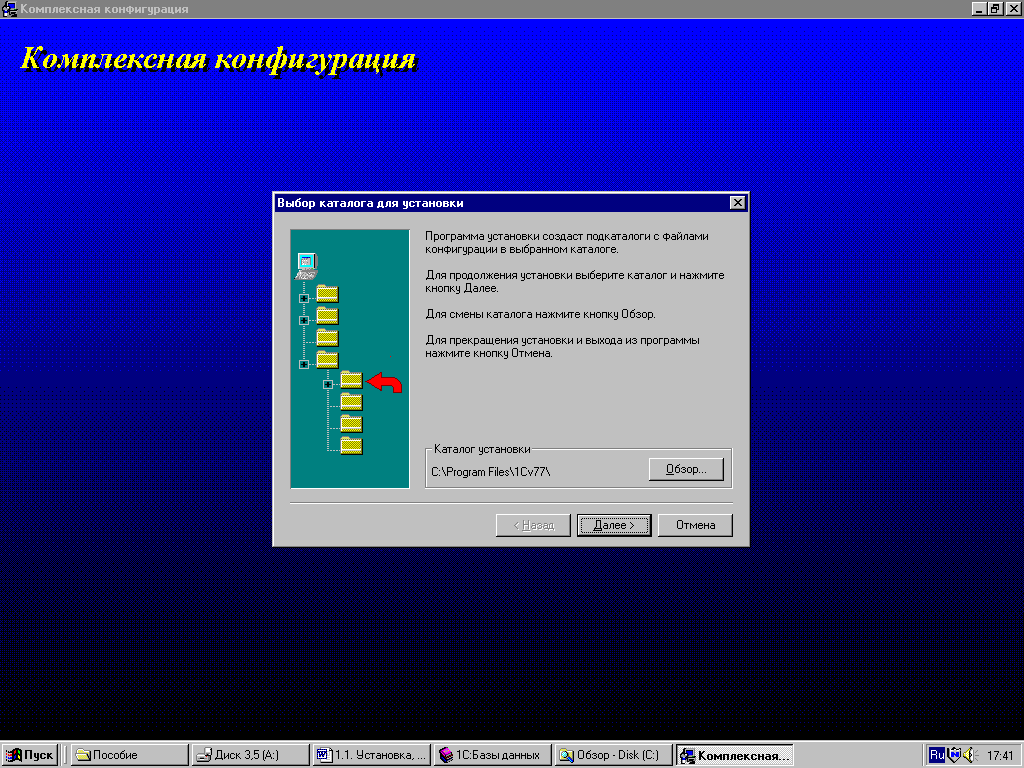
Task: Click Комплексная... taskbar button
Action: (734, 755)
